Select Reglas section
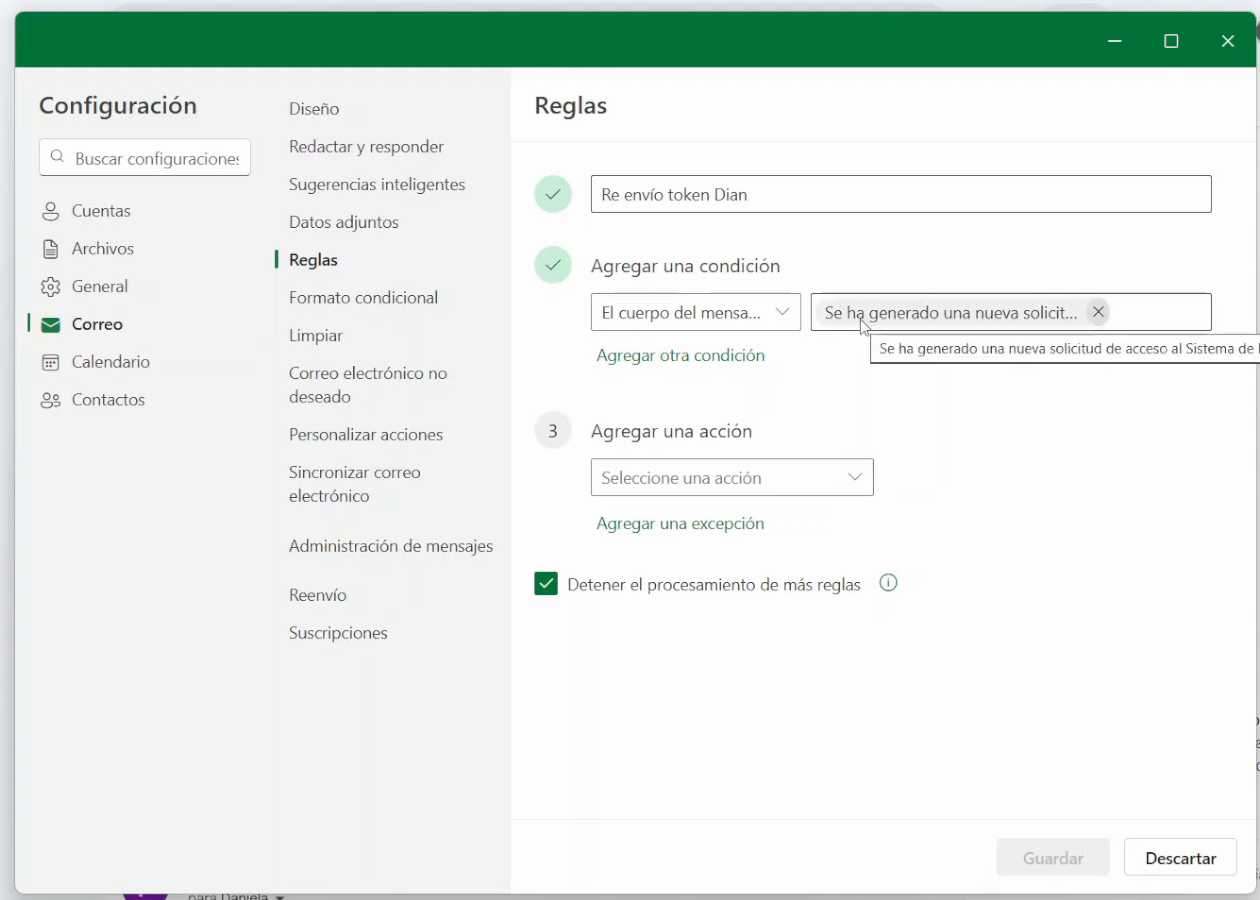The height and width of the screenshot is (900, 1260). click(x=313, y=260)
